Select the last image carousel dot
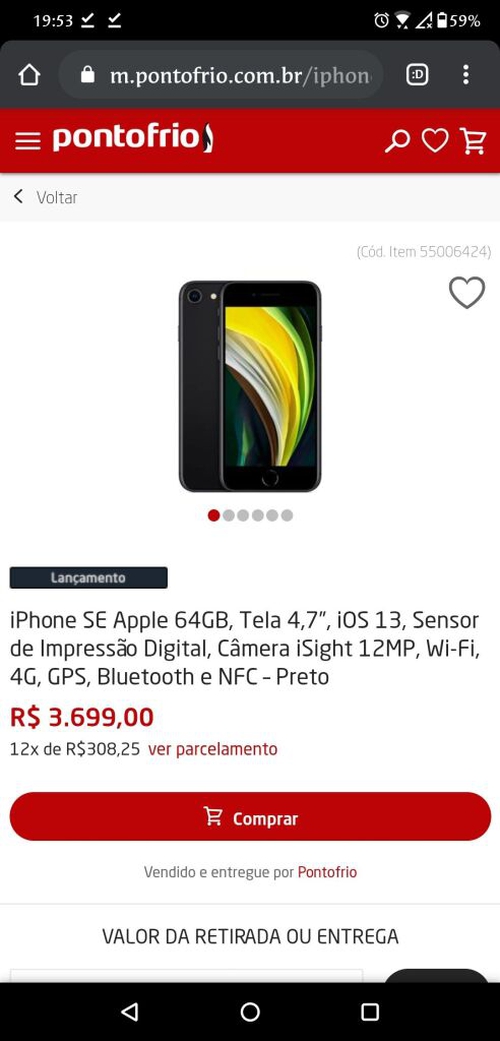500x1041 pixels. pos(287,515)
